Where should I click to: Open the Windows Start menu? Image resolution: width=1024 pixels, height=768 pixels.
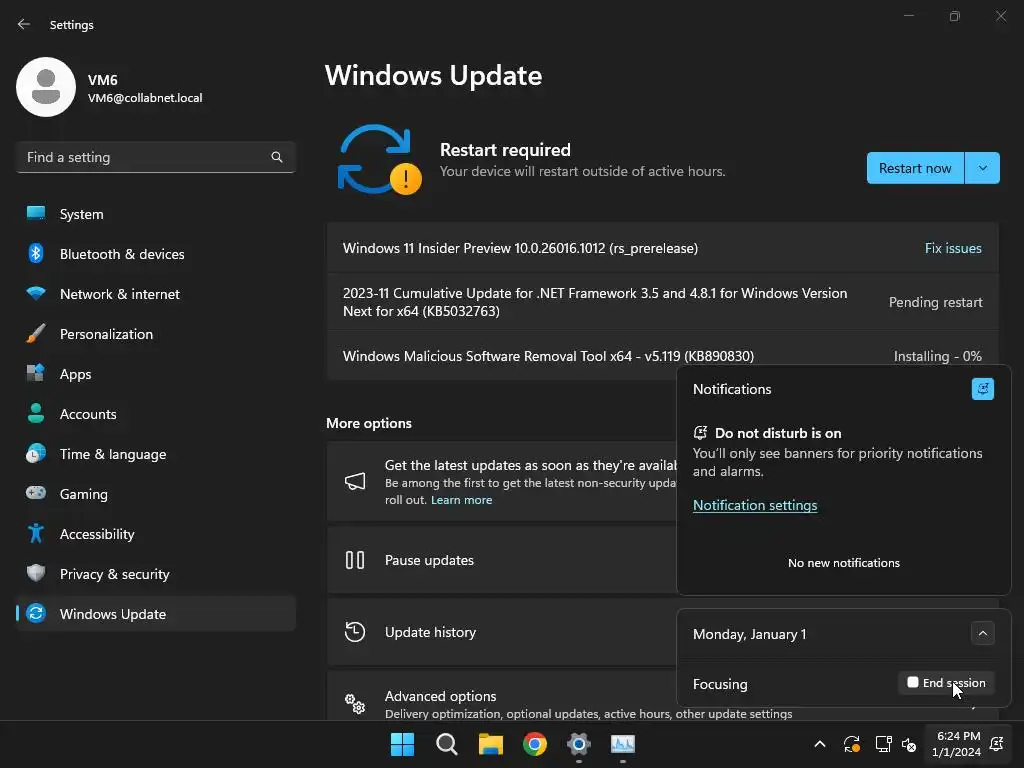click(402, 744)
